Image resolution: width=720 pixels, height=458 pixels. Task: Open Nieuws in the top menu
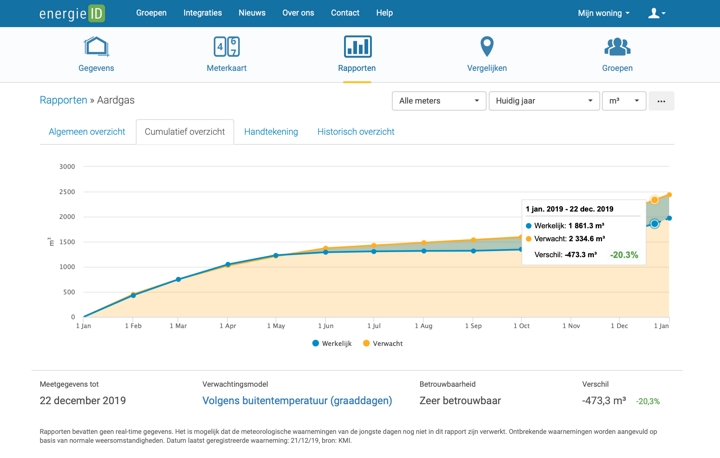tap(252, 13)
